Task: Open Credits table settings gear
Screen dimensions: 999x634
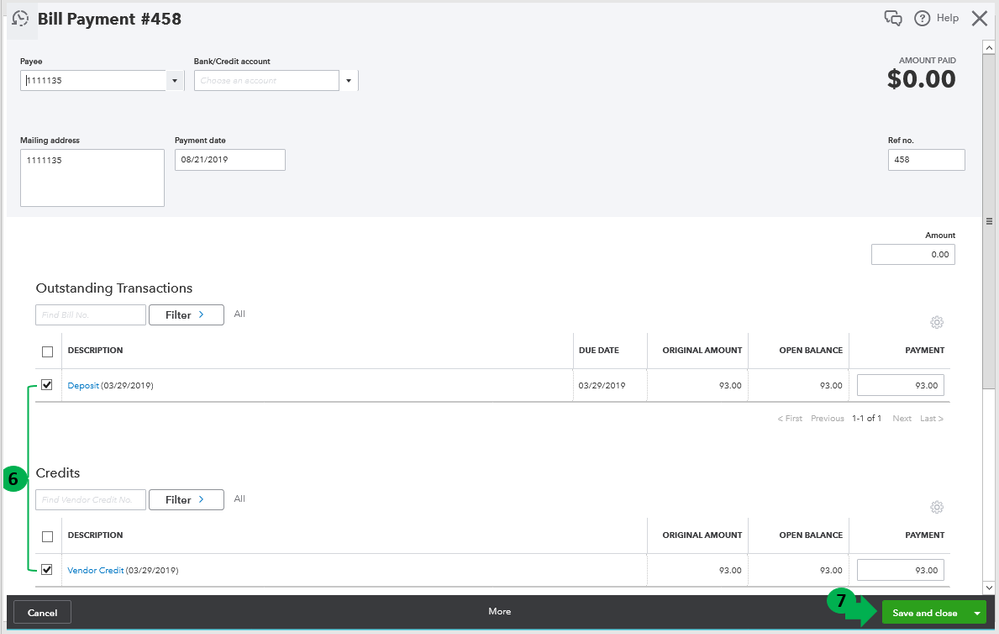Action: (937, 507)
